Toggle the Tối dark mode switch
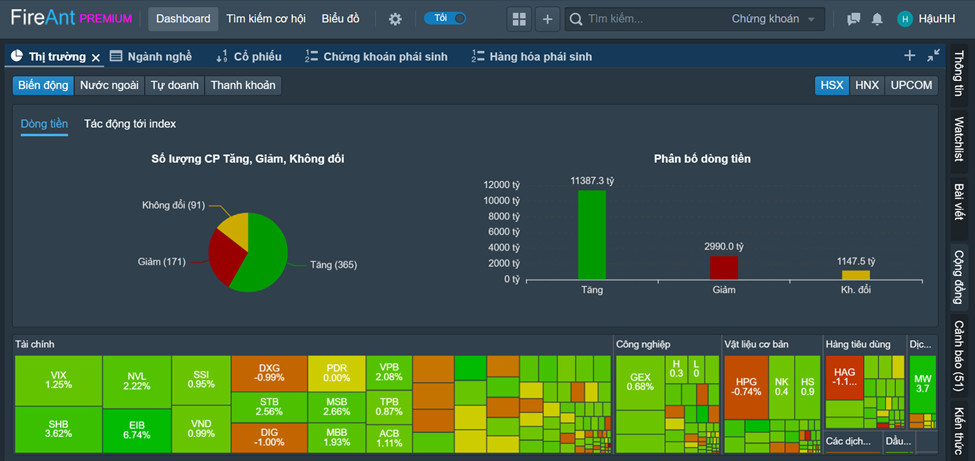Viewport: 975px width, 461px height. tap(445, 18)
